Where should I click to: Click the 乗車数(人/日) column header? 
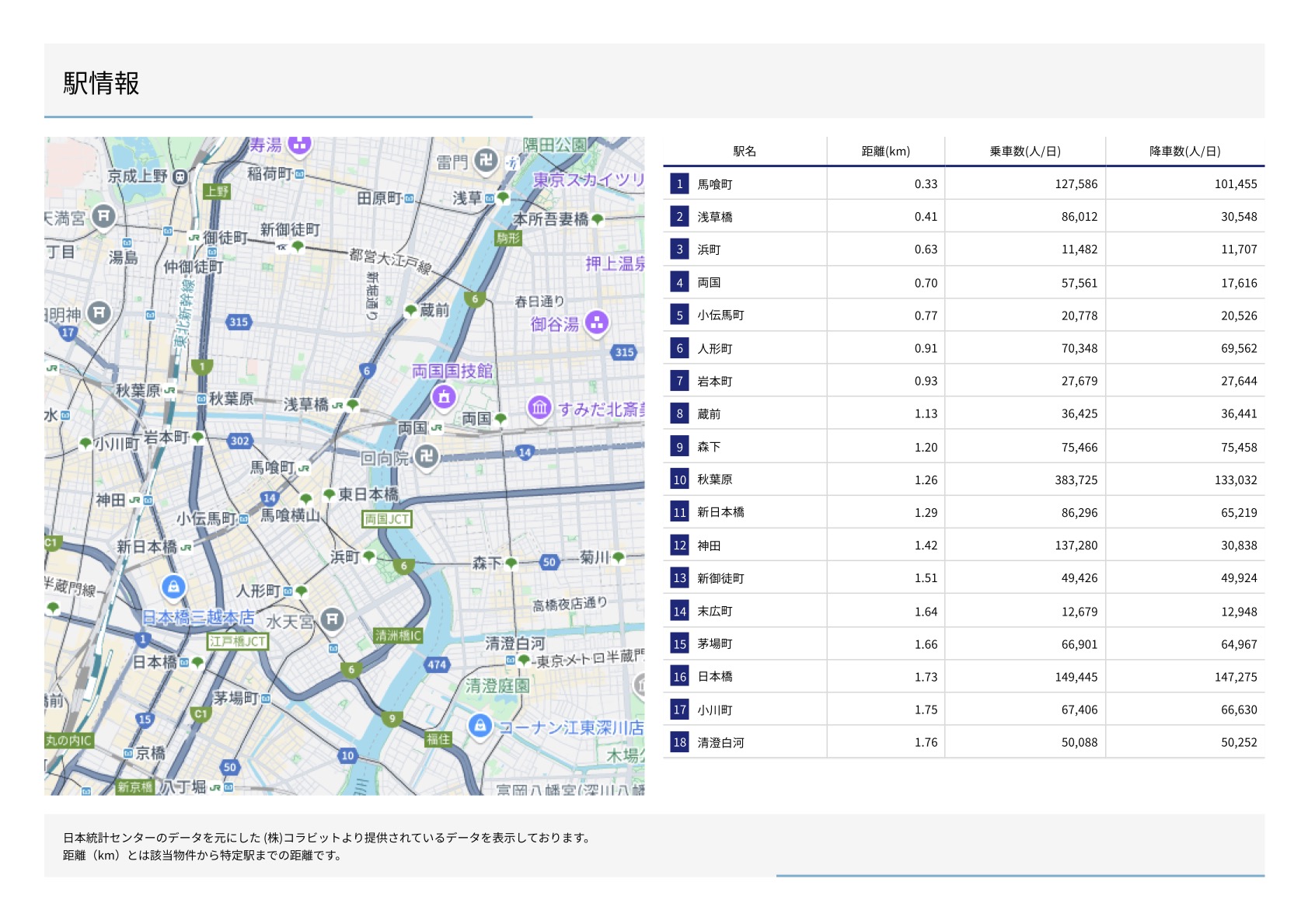pos(1024,152)
